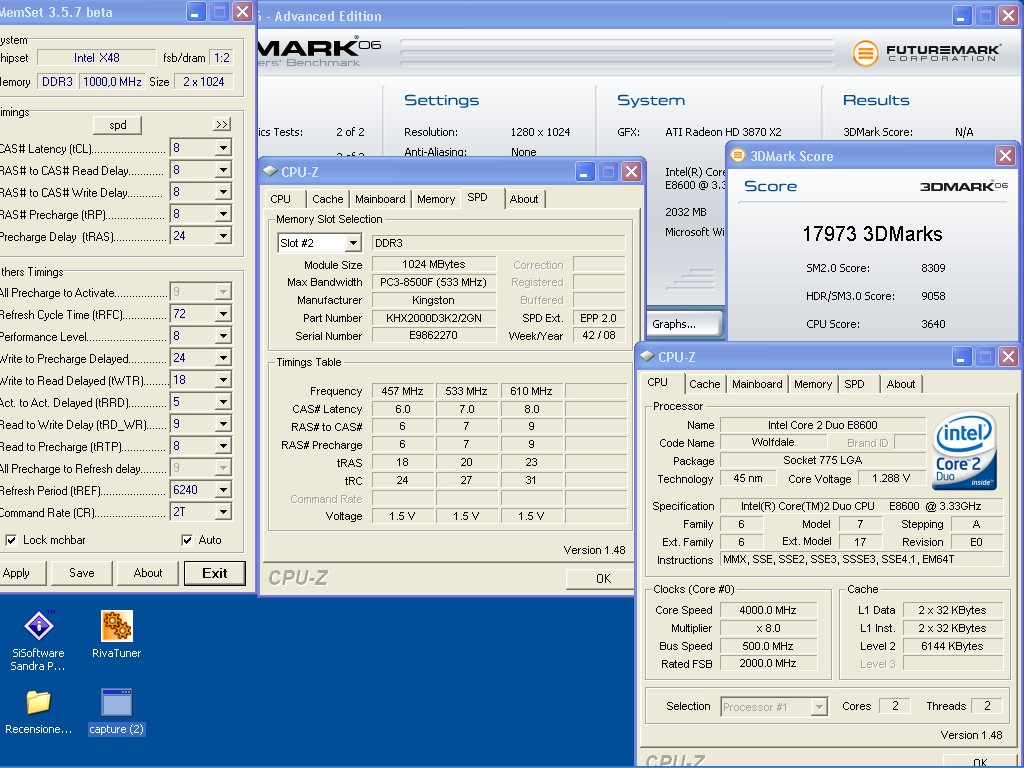Image resolution: width=1024 pixels, height=768 pixels.
Task: Open the Cache tab in the SPD CPU-Z window
Action: (327, 199)
